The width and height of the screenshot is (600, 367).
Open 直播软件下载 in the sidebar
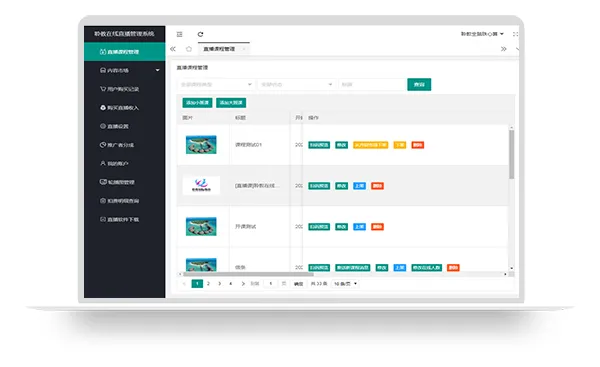tap(125, 219)
